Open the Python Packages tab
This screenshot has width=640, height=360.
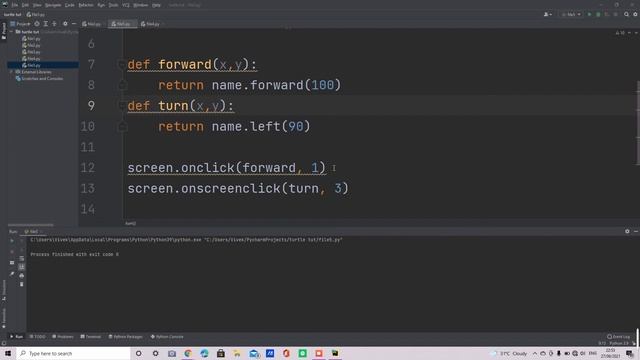point(126,337)
